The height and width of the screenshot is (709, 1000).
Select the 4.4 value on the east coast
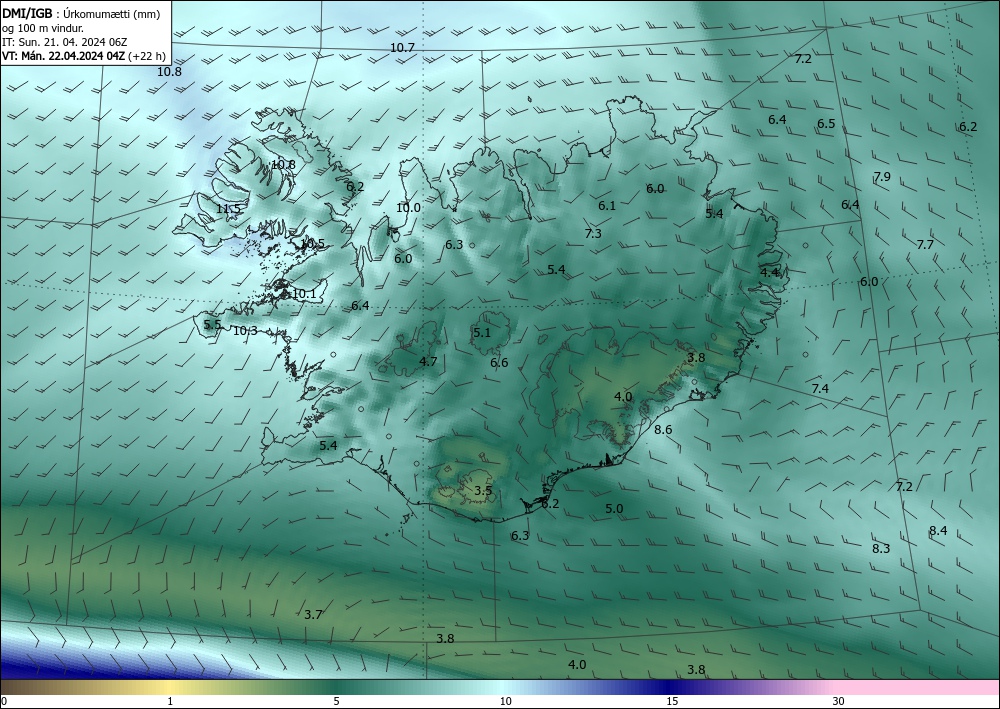770,273
